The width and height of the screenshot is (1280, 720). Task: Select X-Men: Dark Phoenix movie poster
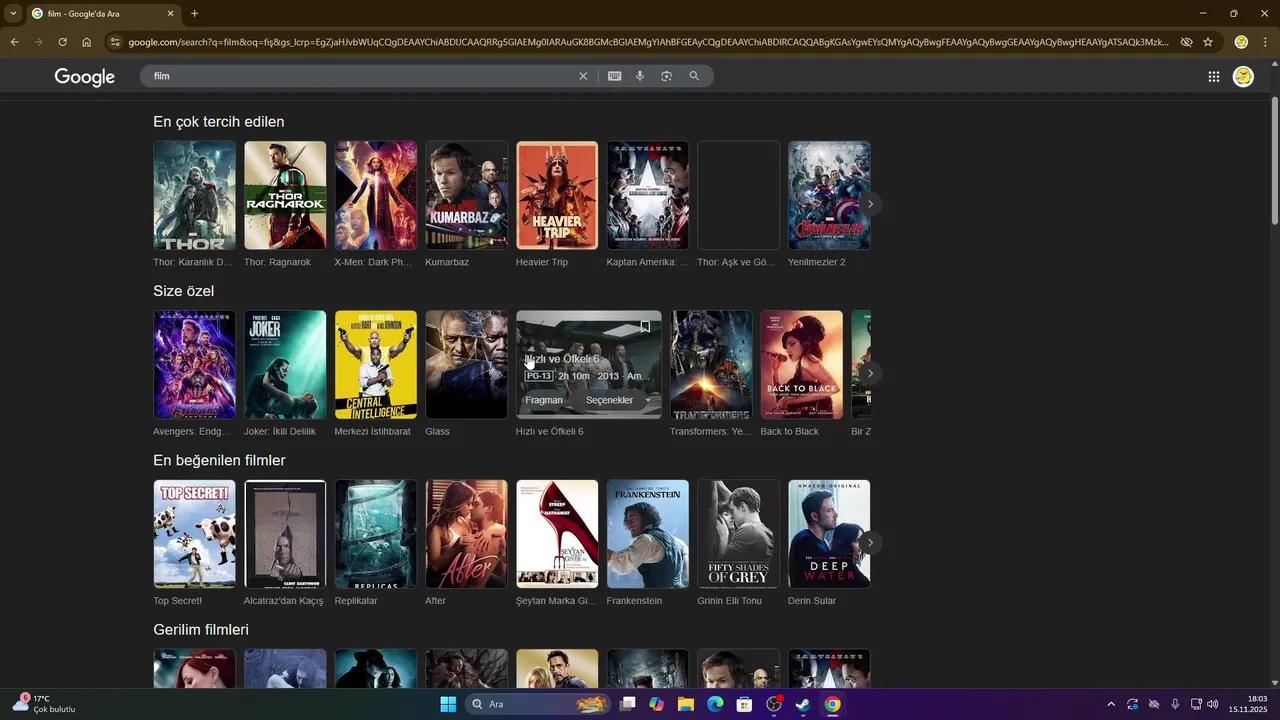coord(376,195)
